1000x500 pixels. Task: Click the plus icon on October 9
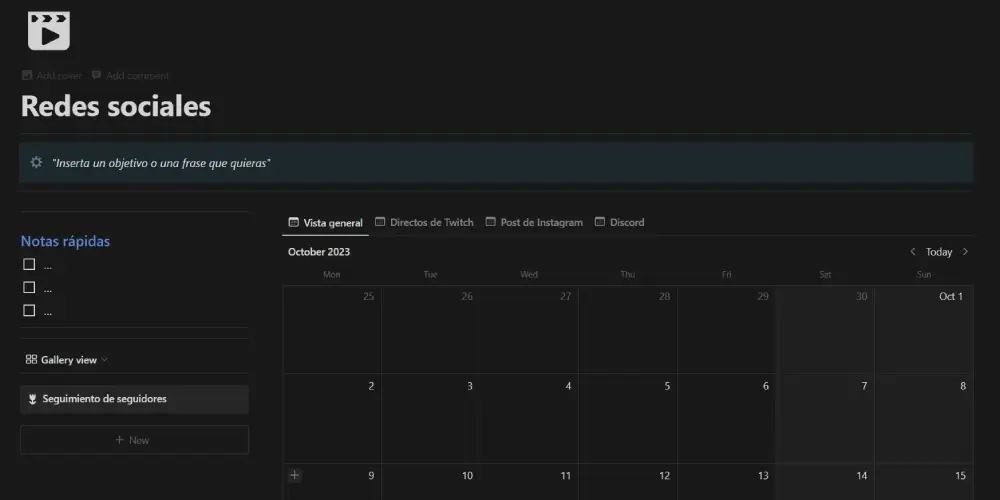294,475
